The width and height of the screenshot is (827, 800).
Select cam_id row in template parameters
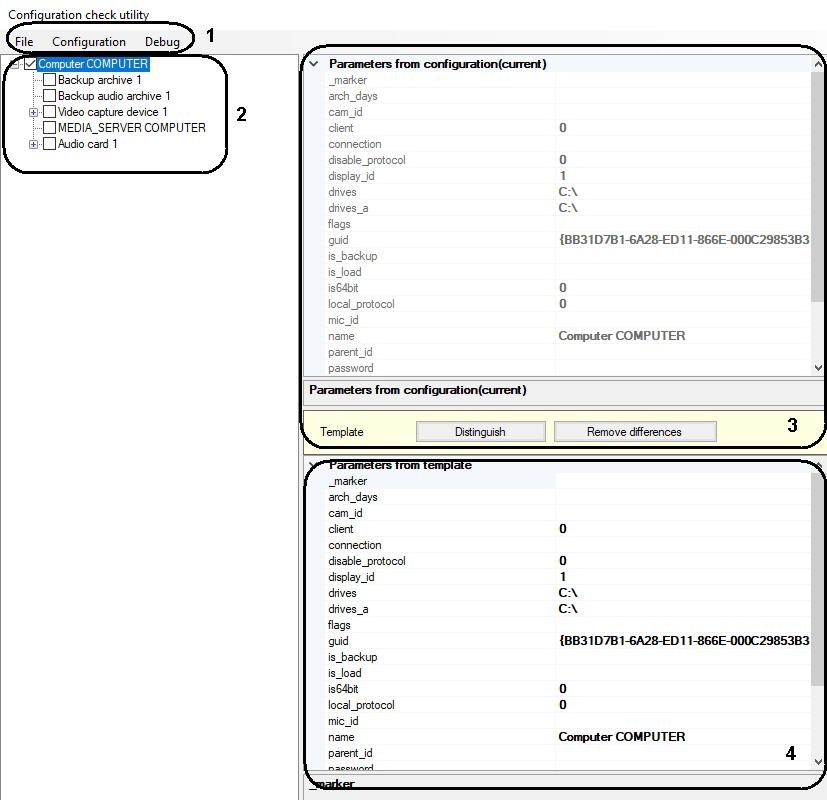click(568, 513)
